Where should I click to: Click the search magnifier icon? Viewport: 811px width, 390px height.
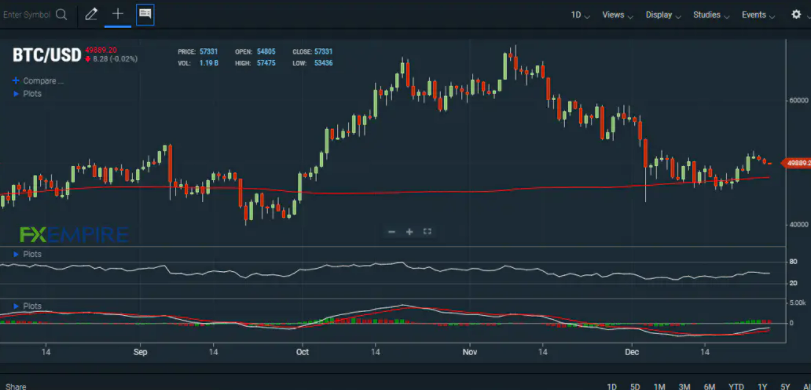coord(62,14)
